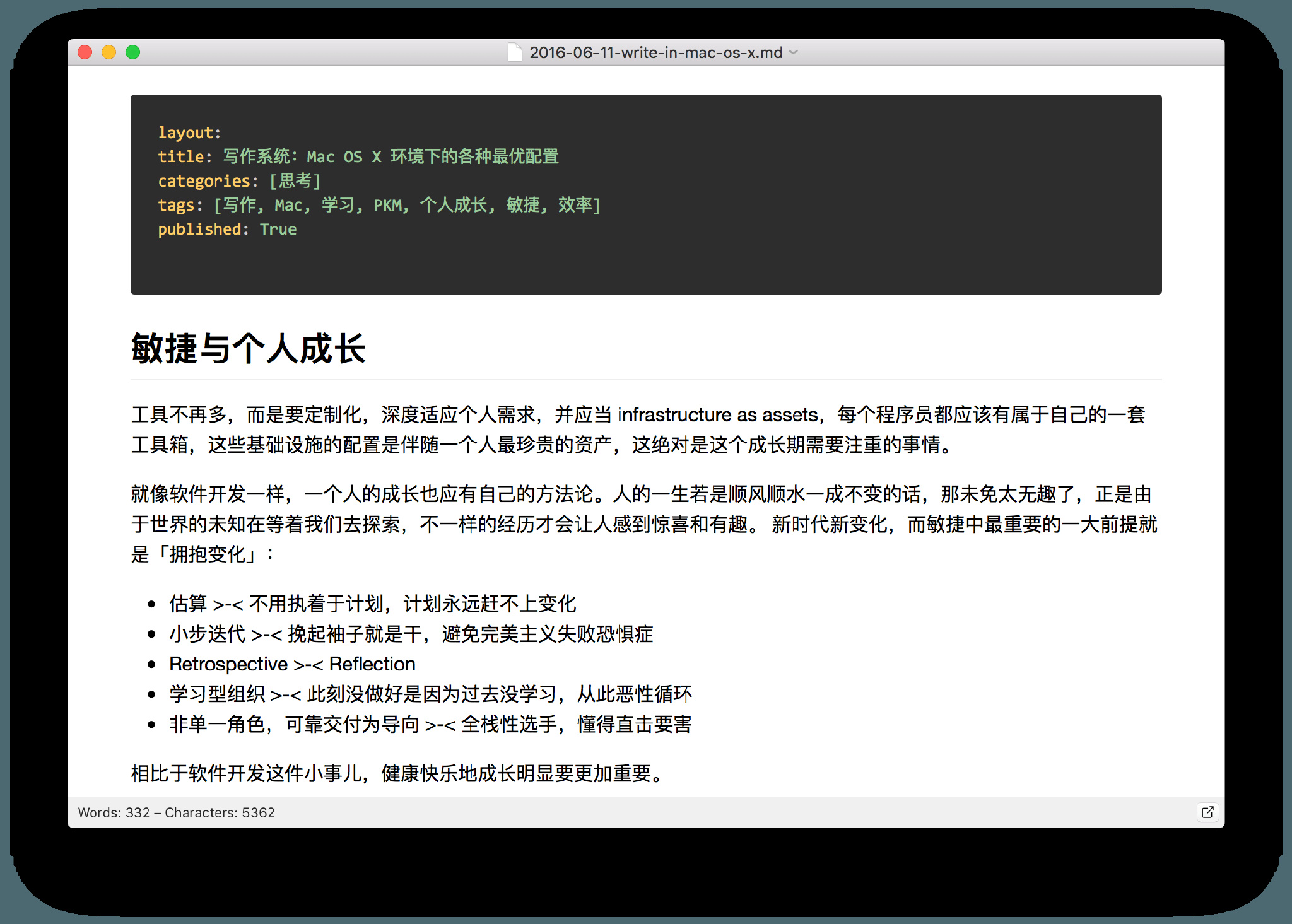
Task: Click 'published: True' in the code block
Action: click(x=227, y=229)
